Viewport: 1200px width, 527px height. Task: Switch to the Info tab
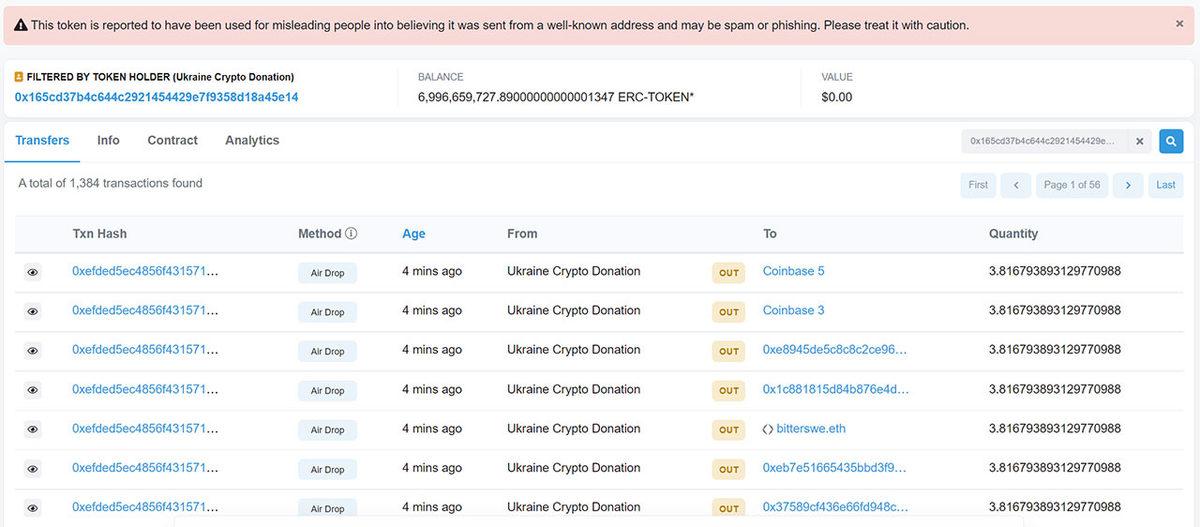(108, 141)
